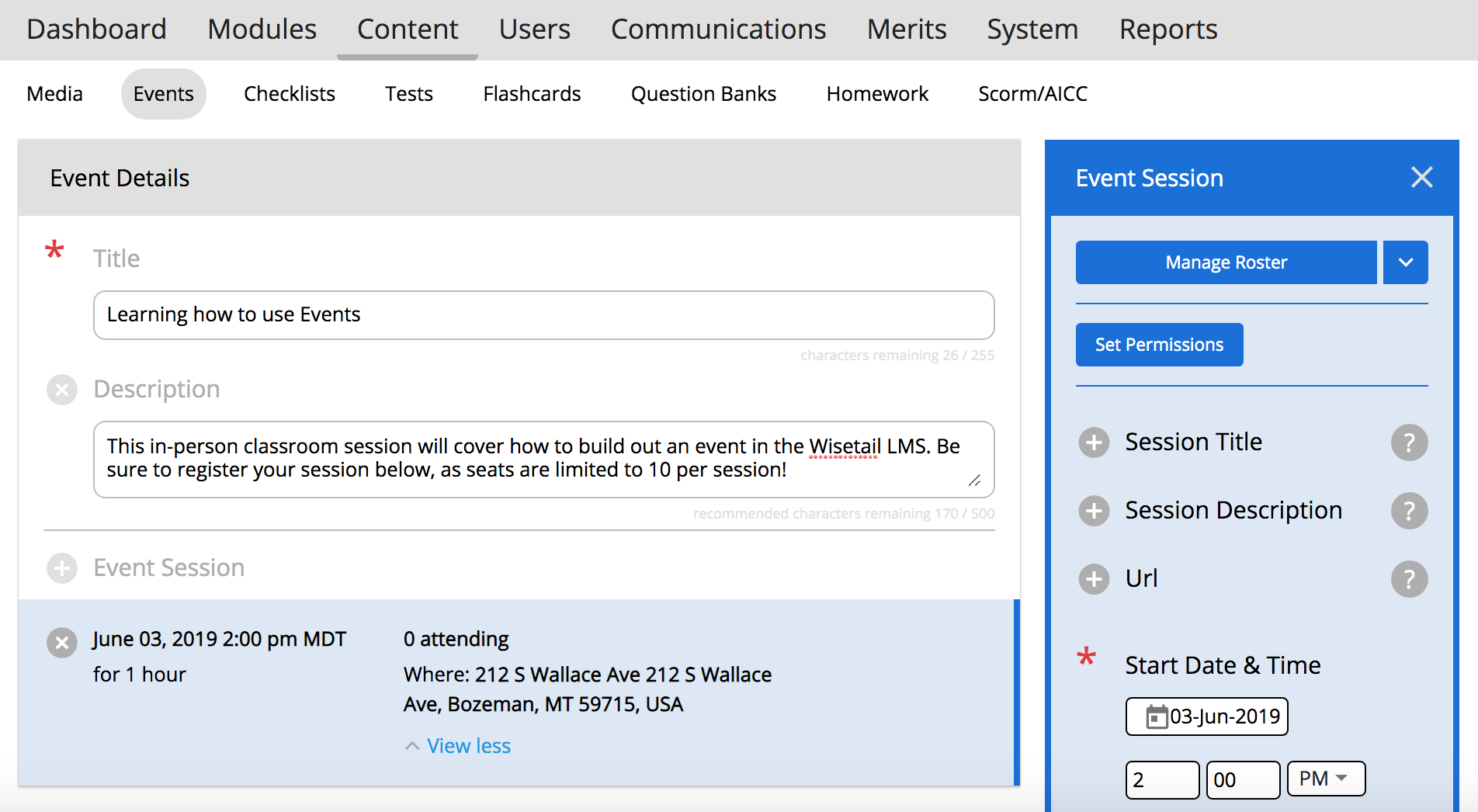Image resolution: width=1478 pixels, height=812 pixels.
Task: Open the Users menu
Action: [x=534, y=29]
